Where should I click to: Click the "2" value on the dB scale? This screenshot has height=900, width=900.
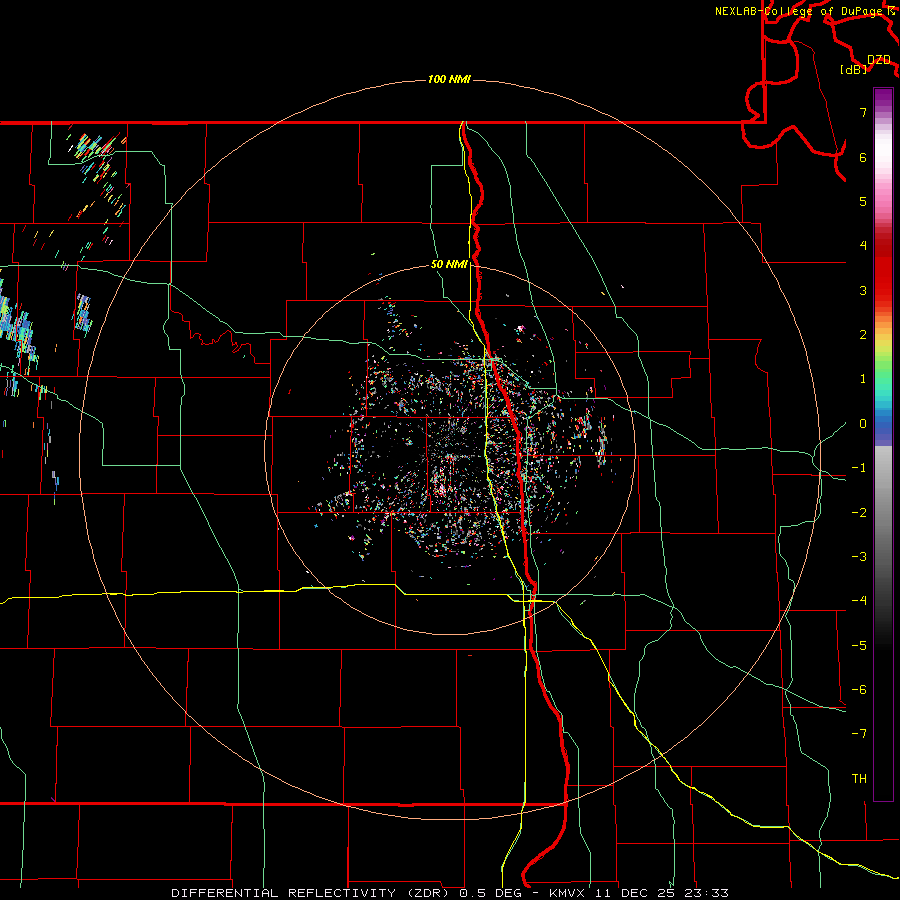pyautogui.click(x=863, y=335)
